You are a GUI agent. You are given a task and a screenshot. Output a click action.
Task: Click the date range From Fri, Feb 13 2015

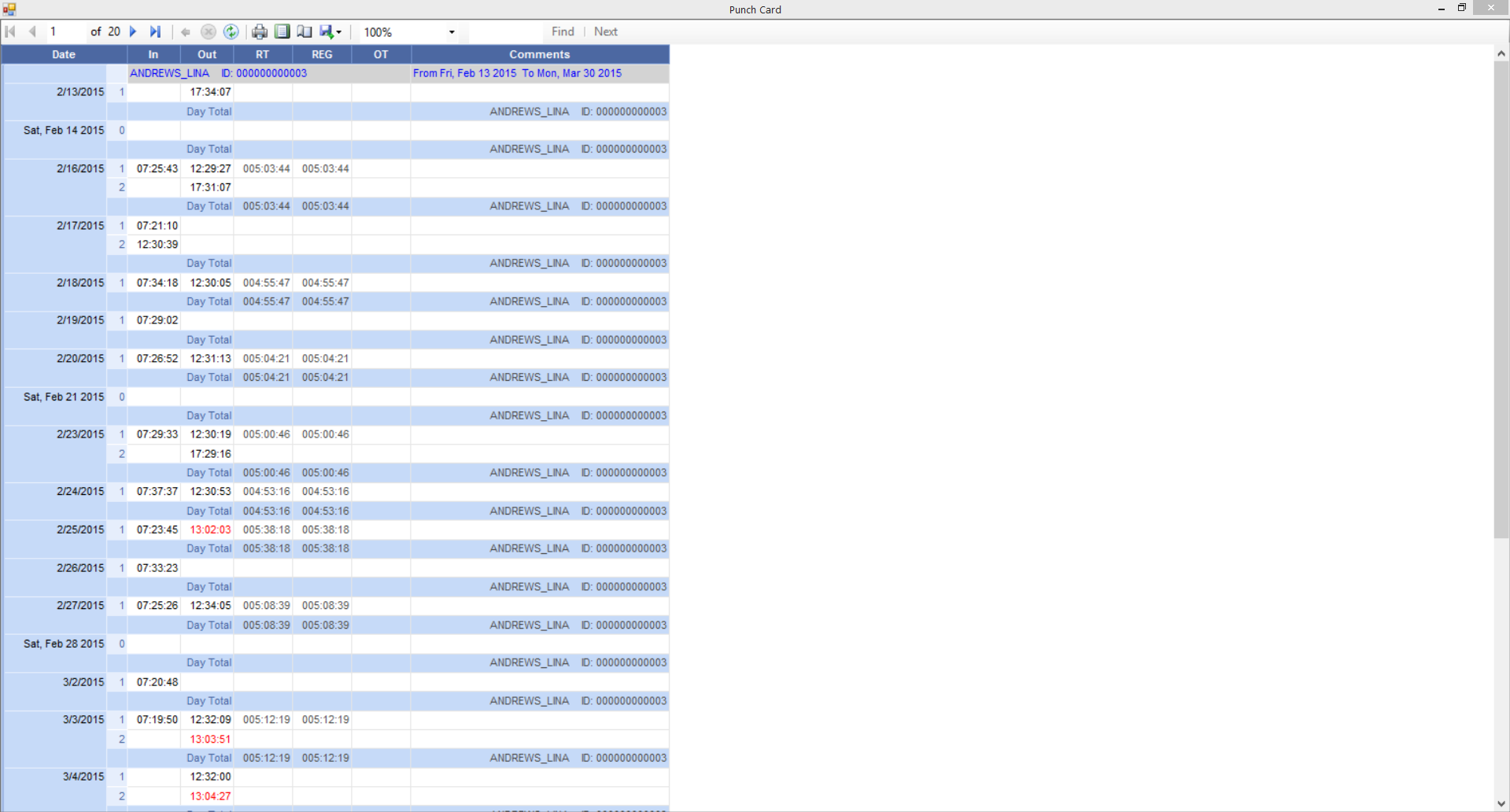tap(464, 73)
